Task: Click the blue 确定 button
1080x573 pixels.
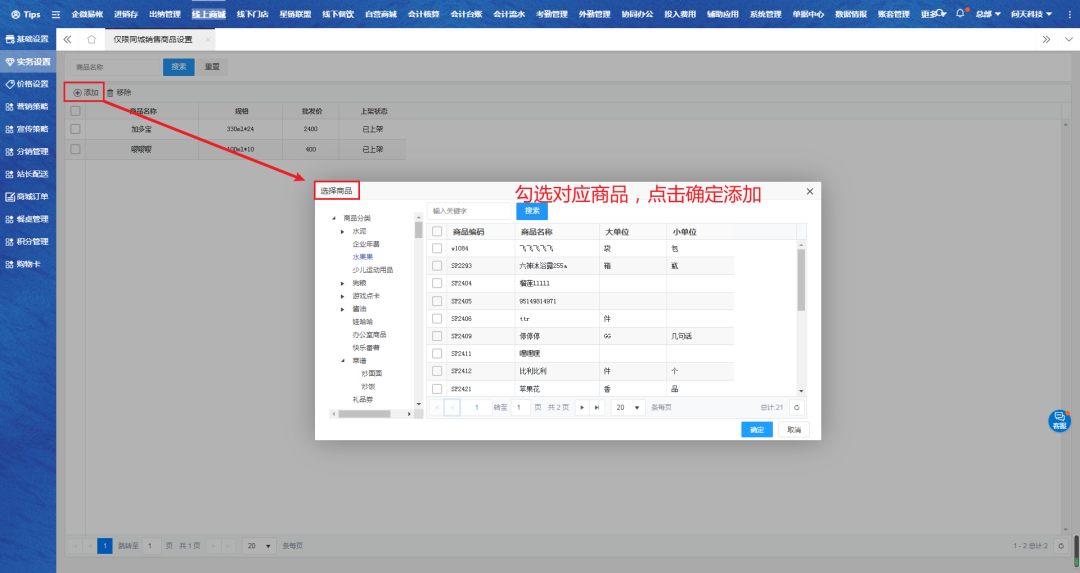Action: [757, 430]
